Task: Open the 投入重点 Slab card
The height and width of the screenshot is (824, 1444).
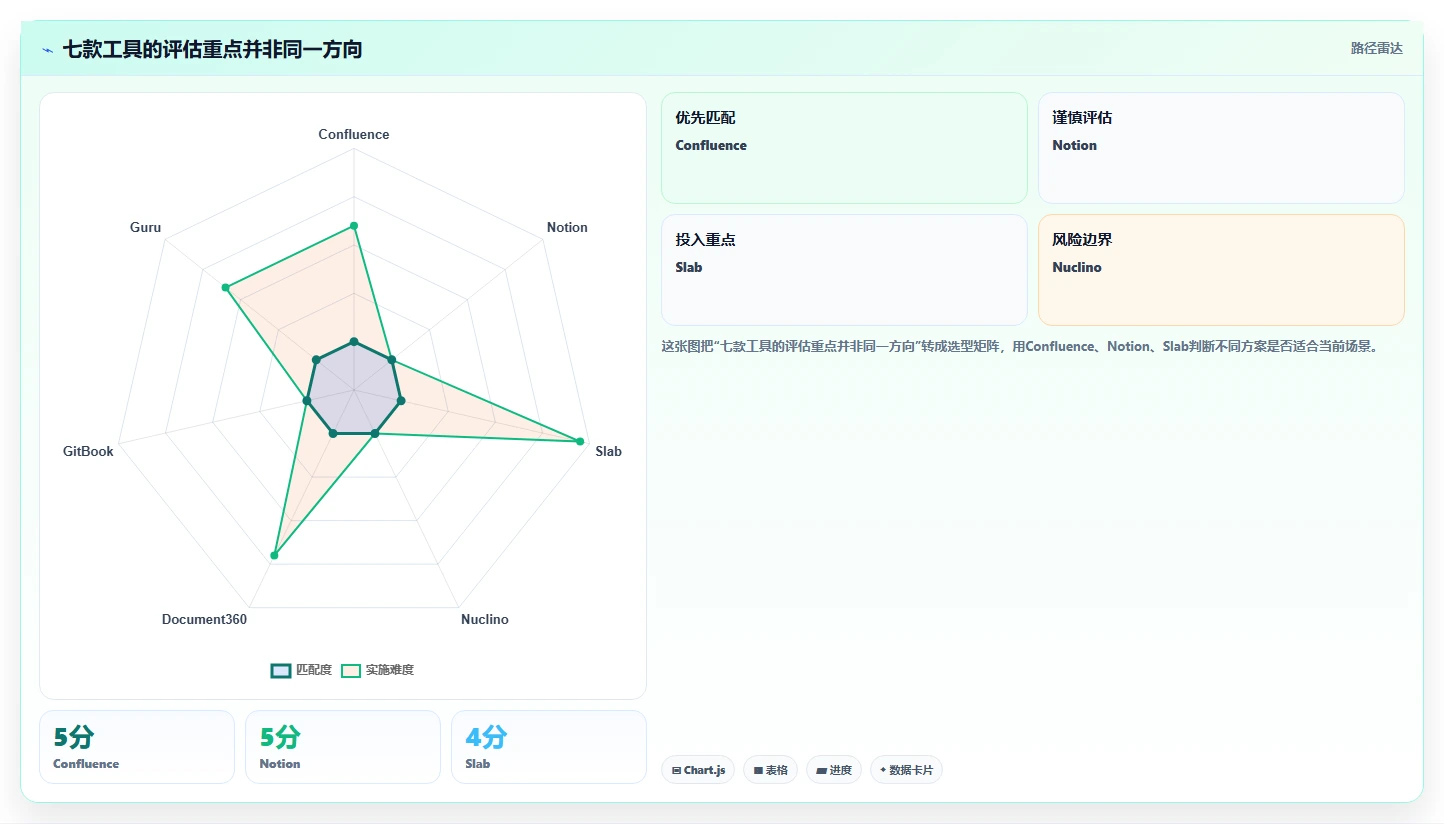Action: coord(844,270)
